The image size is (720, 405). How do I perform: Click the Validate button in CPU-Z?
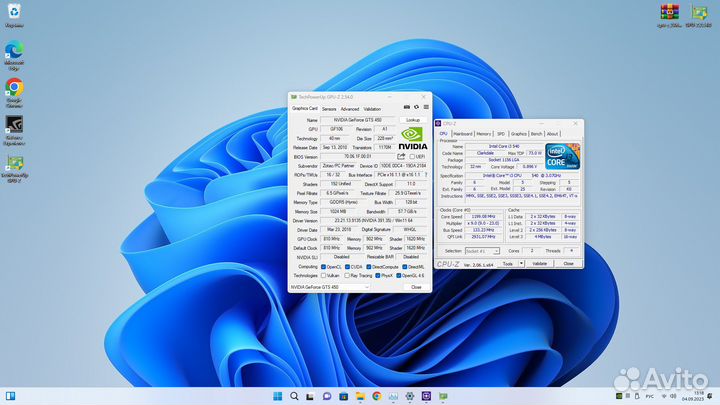click(540, 264)
